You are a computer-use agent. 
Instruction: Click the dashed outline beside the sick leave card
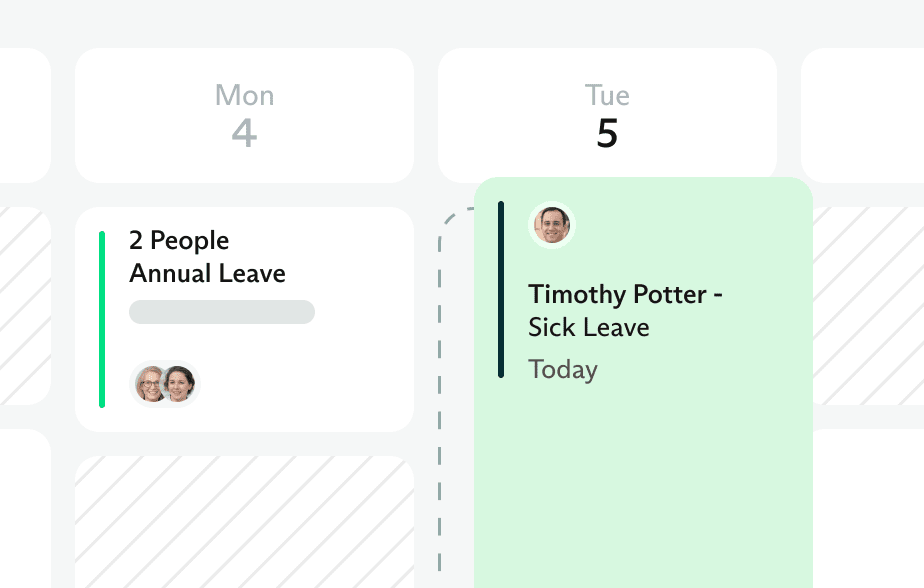[440, 400]
